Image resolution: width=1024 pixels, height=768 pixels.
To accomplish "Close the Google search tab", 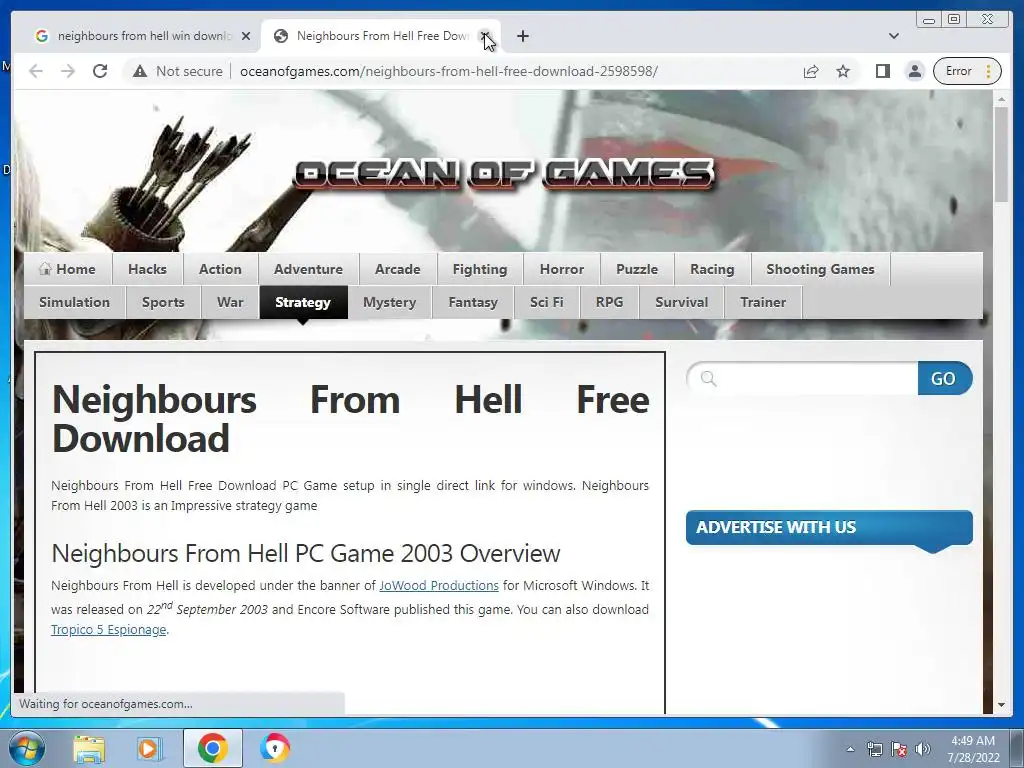I will 246,36.
